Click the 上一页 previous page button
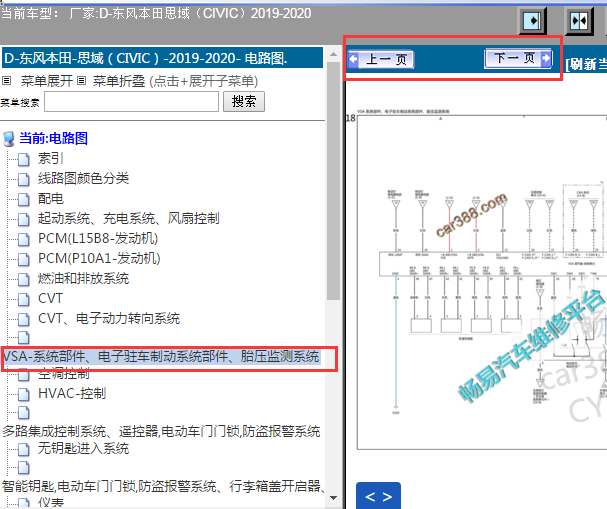Image resolution: width=607 pixels, height=509 pixels. click(x=381, y=59)
